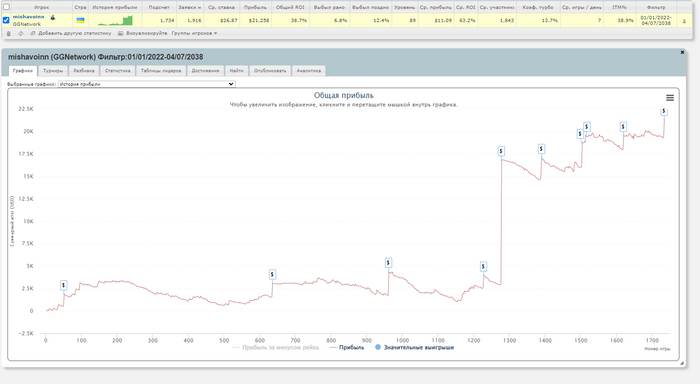This screenshot has width=700, height=384.
Task: Open the 'Статистика' tab
Action: coord(117,71)
